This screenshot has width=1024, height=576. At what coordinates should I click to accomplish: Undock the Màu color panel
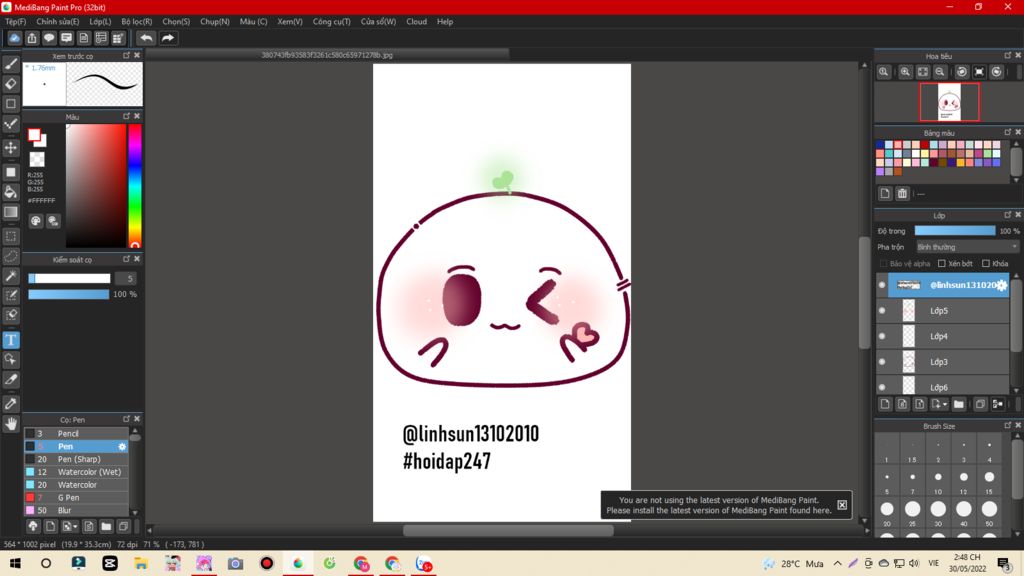pyautogui.click(x=127, y=116)
